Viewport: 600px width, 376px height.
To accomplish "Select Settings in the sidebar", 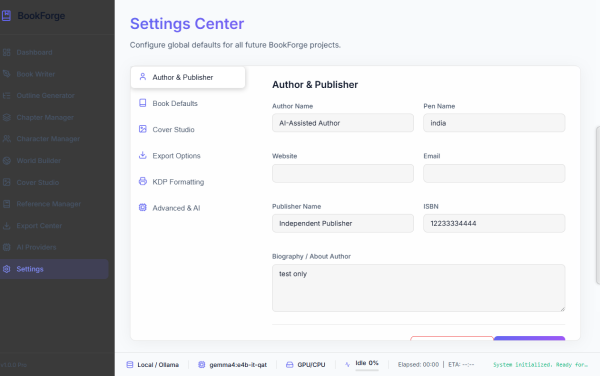I will point(54,269).
